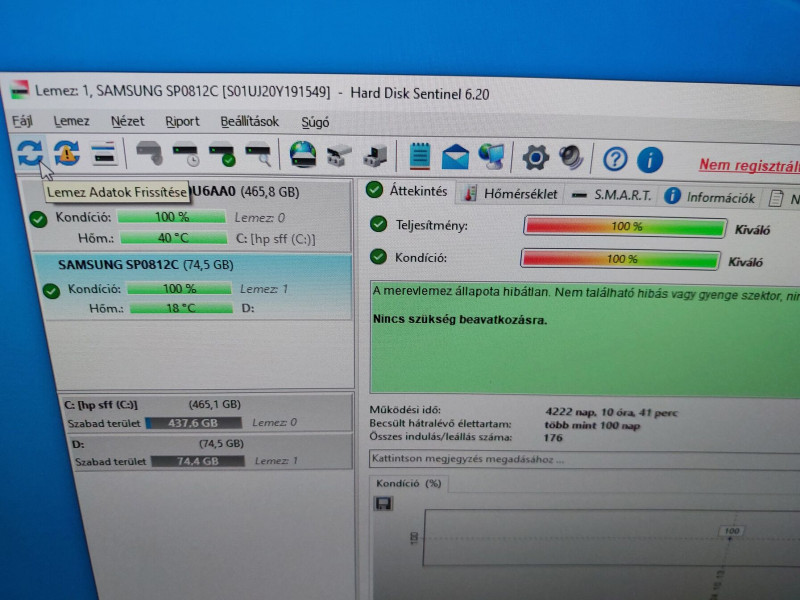
Task: Click the disk with magnifying glass icon
Action: pos(258,155)
